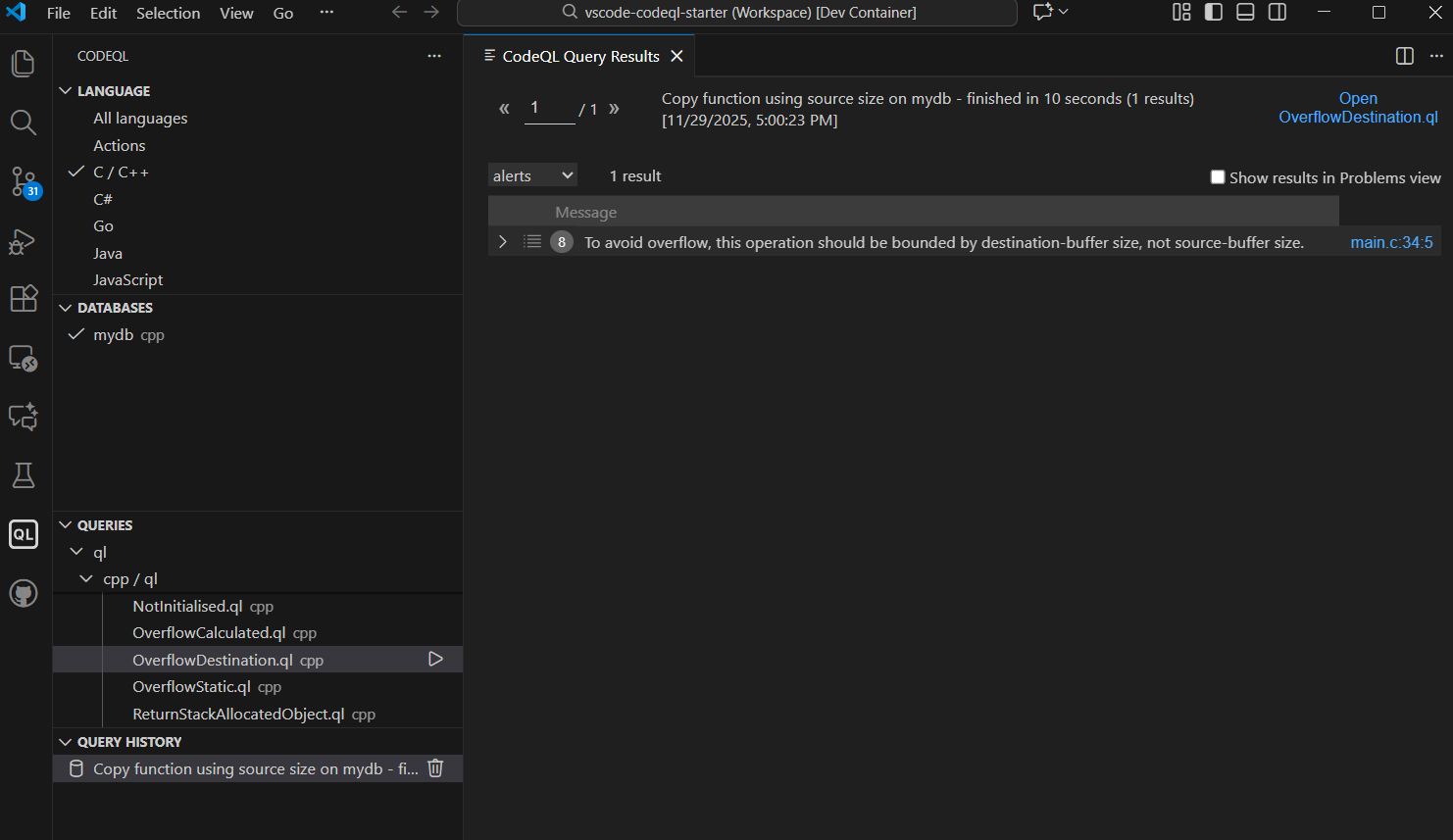The image size is (1453, 840).
Task: Select the Run and Debug icon
Action: (23, 242)
